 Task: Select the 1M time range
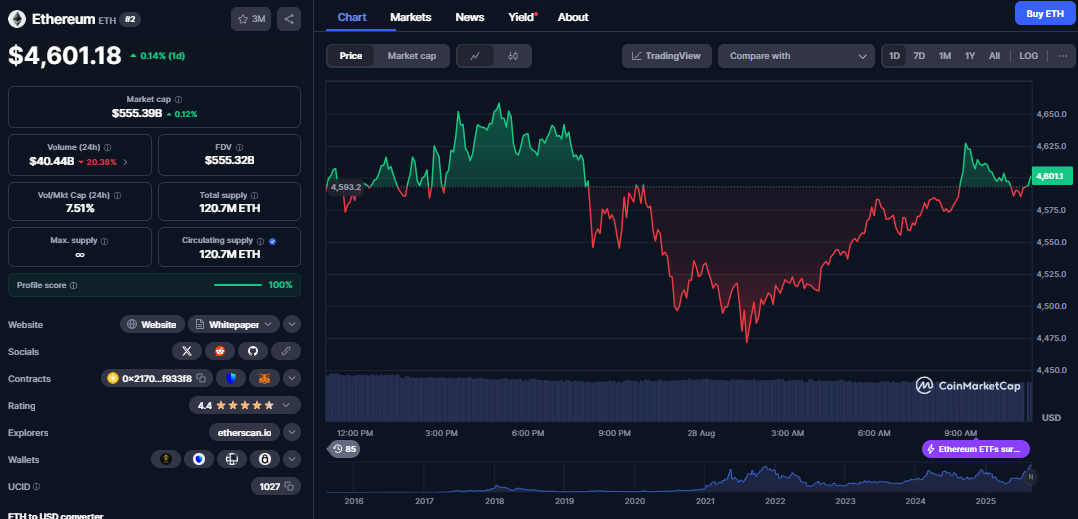coord(945,56)
